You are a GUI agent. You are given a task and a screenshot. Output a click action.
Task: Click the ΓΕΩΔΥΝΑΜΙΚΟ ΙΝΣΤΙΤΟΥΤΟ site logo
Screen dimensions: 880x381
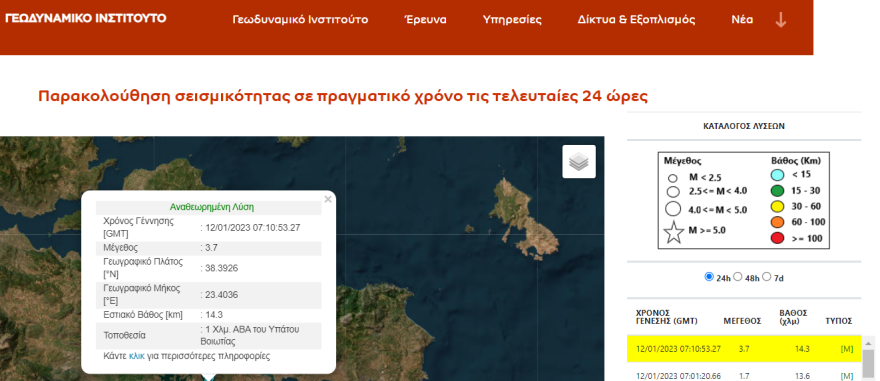click(x=85, y=18)
